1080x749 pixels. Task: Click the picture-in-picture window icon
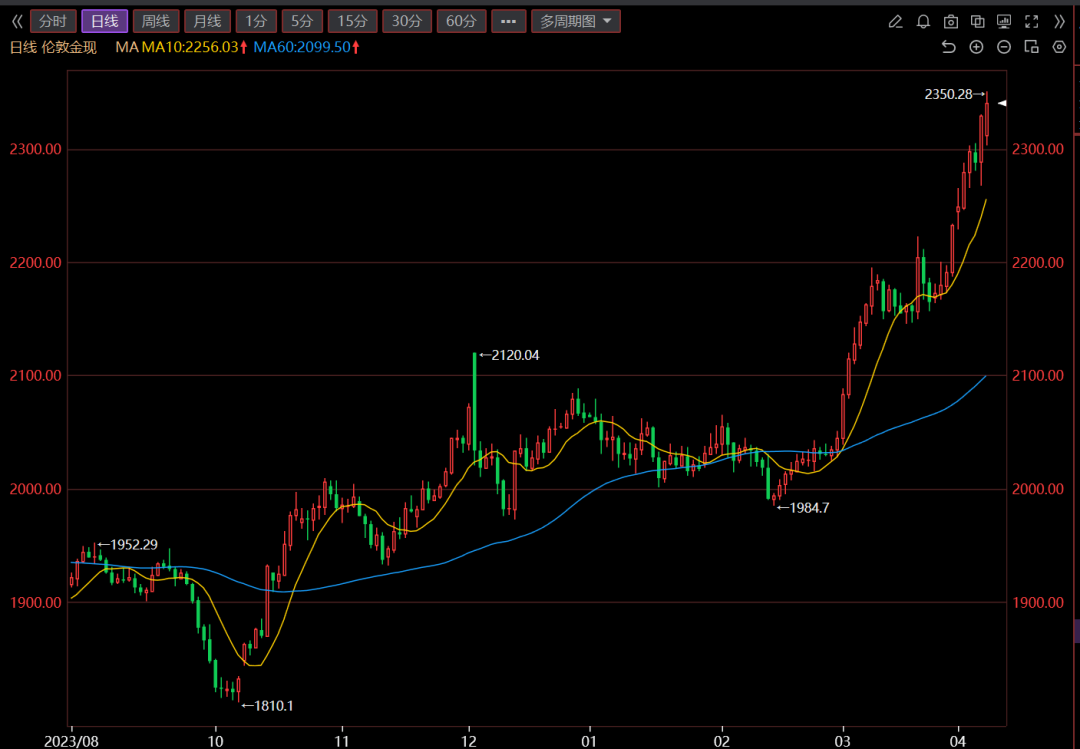point(1032,47)
